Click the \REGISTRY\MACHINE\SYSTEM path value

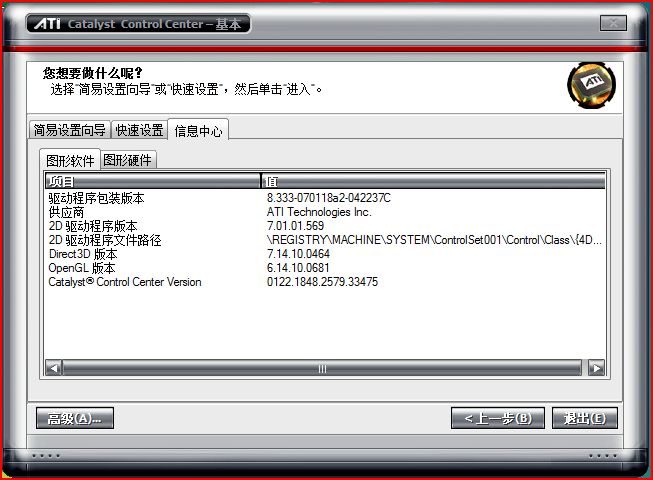(x=434, y=240)
